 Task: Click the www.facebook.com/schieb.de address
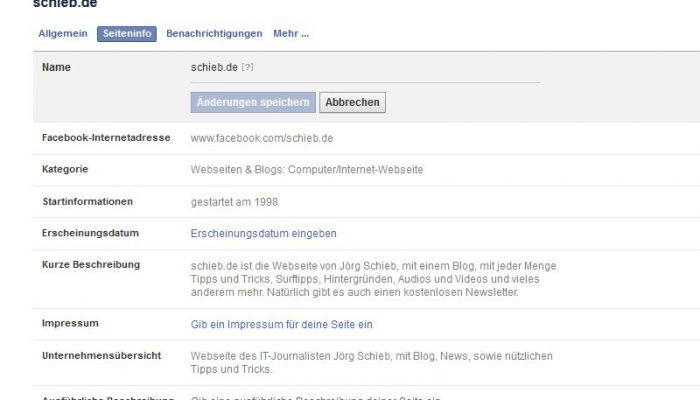(x=262, y=138)
